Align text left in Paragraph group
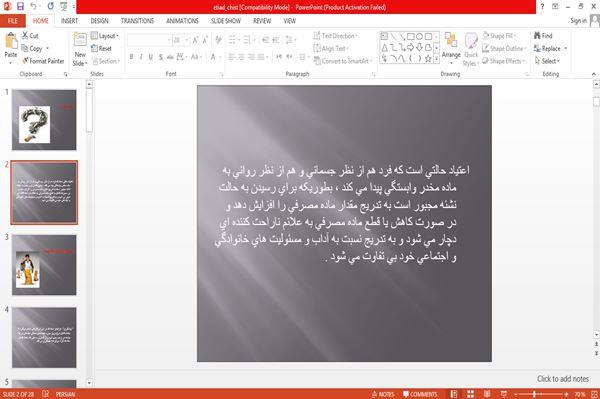600x399 pixels. (232, 57)
